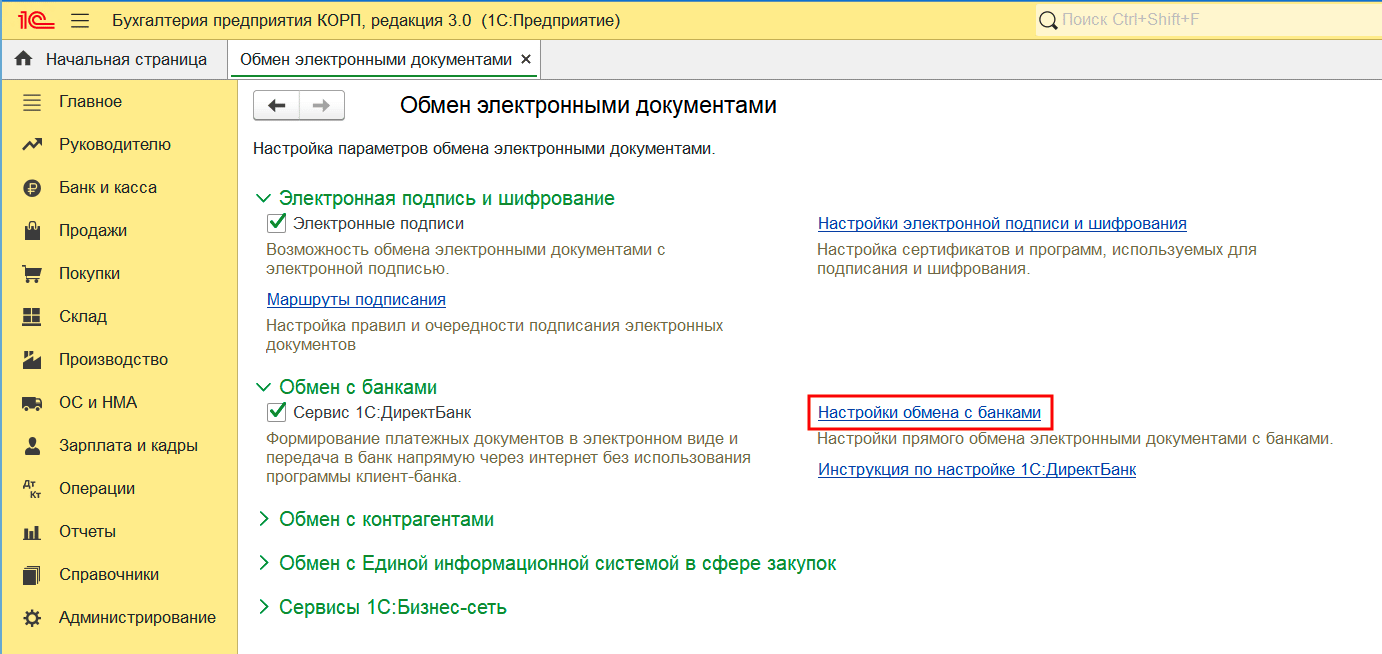Disable the Сервис 1С:ДиректБанк checkbox
The image size is (1382, 654).
(277, 412)
